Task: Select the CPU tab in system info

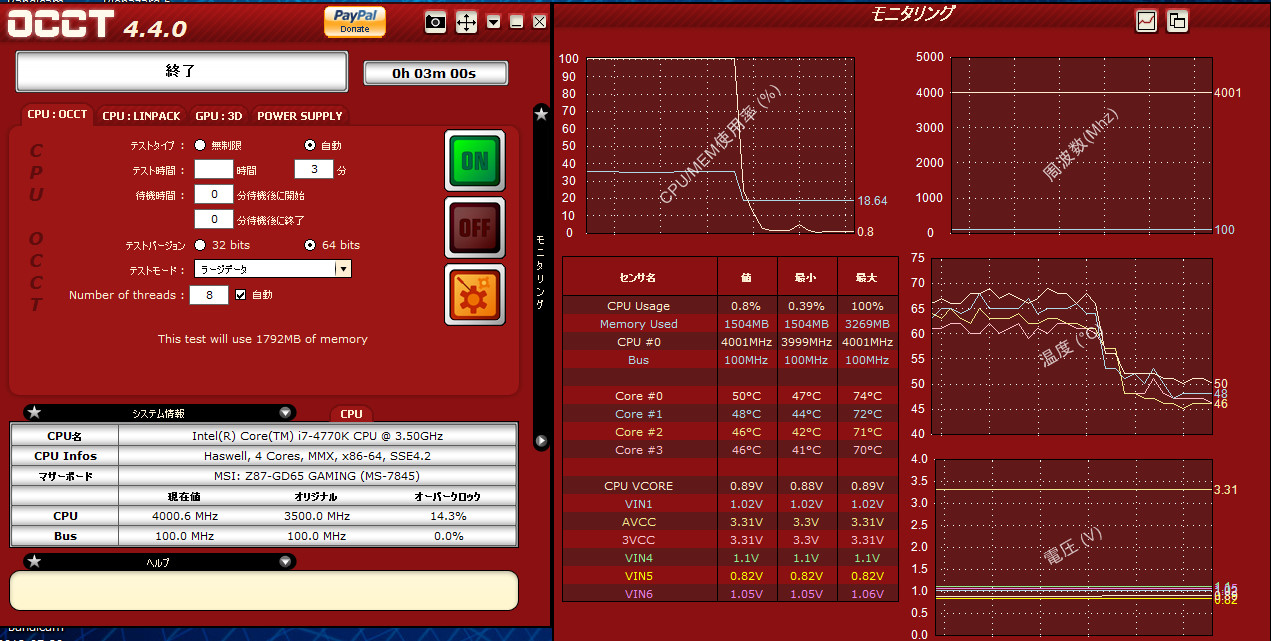Action: [x=351, y=413]
